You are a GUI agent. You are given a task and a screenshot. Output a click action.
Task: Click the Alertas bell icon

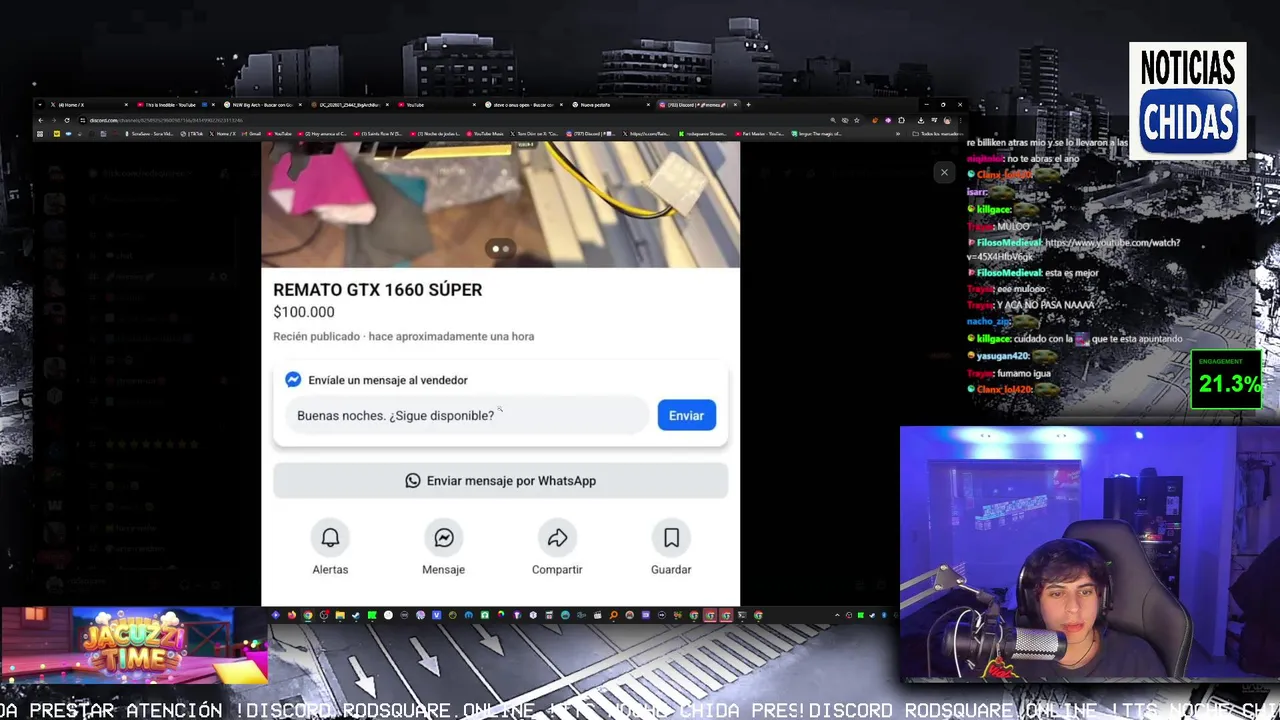point(330,538)
